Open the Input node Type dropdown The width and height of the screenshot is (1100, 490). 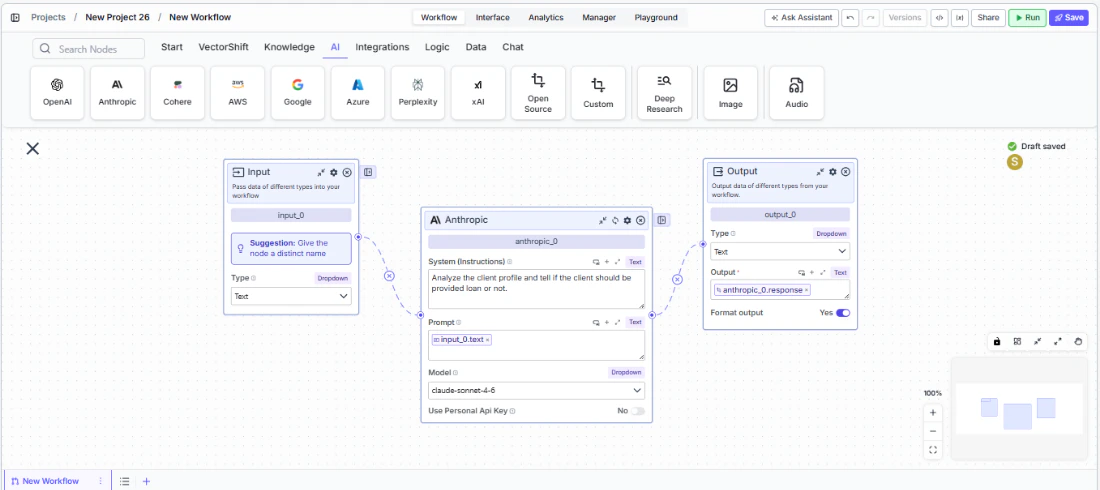click(x=291, y=296)
